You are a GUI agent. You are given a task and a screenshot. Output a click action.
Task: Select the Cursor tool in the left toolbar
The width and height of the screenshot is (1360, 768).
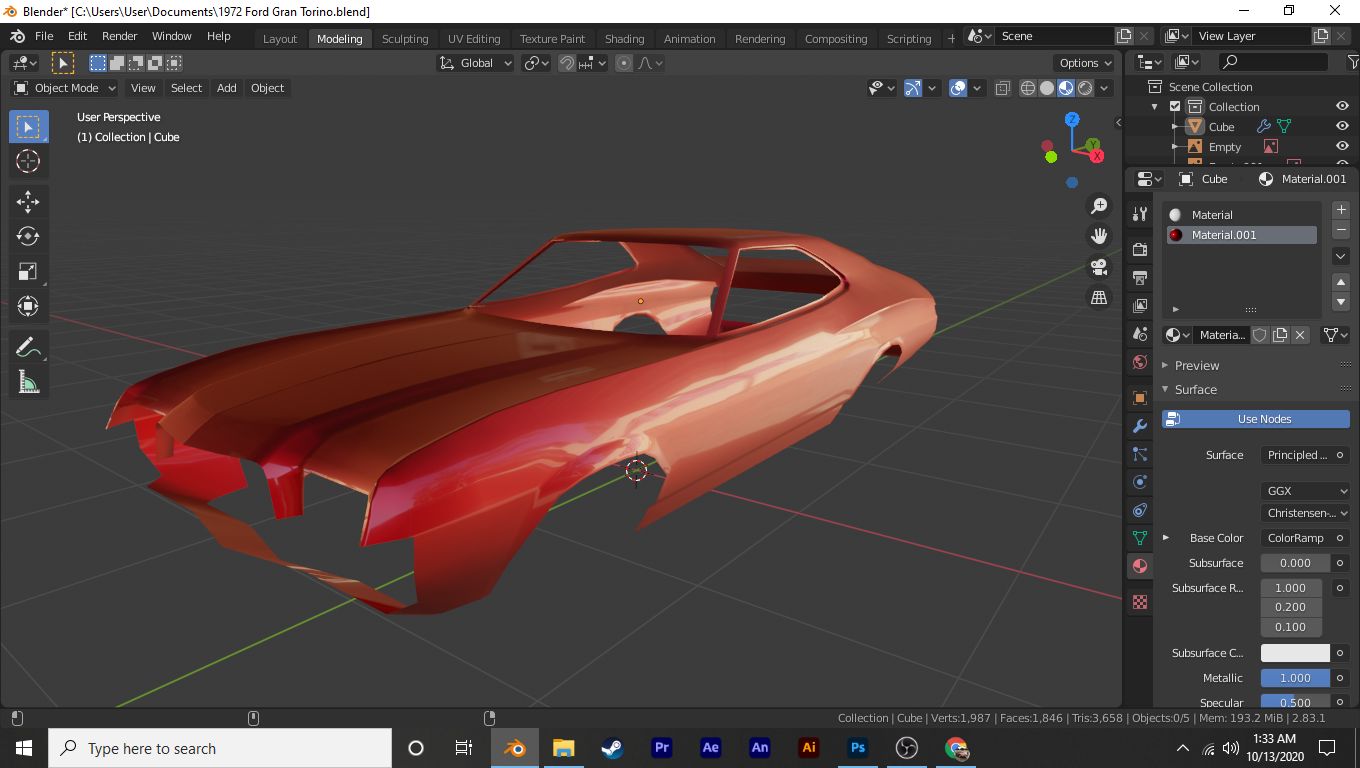click(28, 162)
